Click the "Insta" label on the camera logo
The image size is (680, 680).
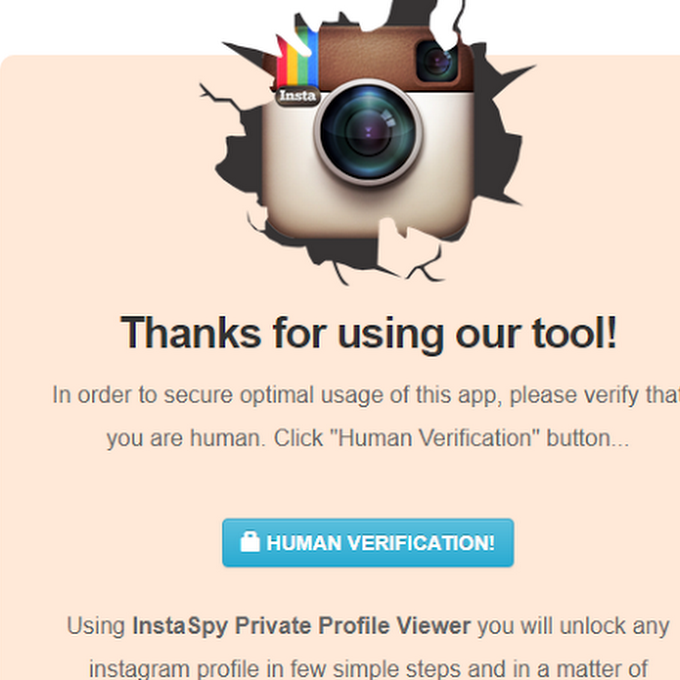click(x=298, y=95)
